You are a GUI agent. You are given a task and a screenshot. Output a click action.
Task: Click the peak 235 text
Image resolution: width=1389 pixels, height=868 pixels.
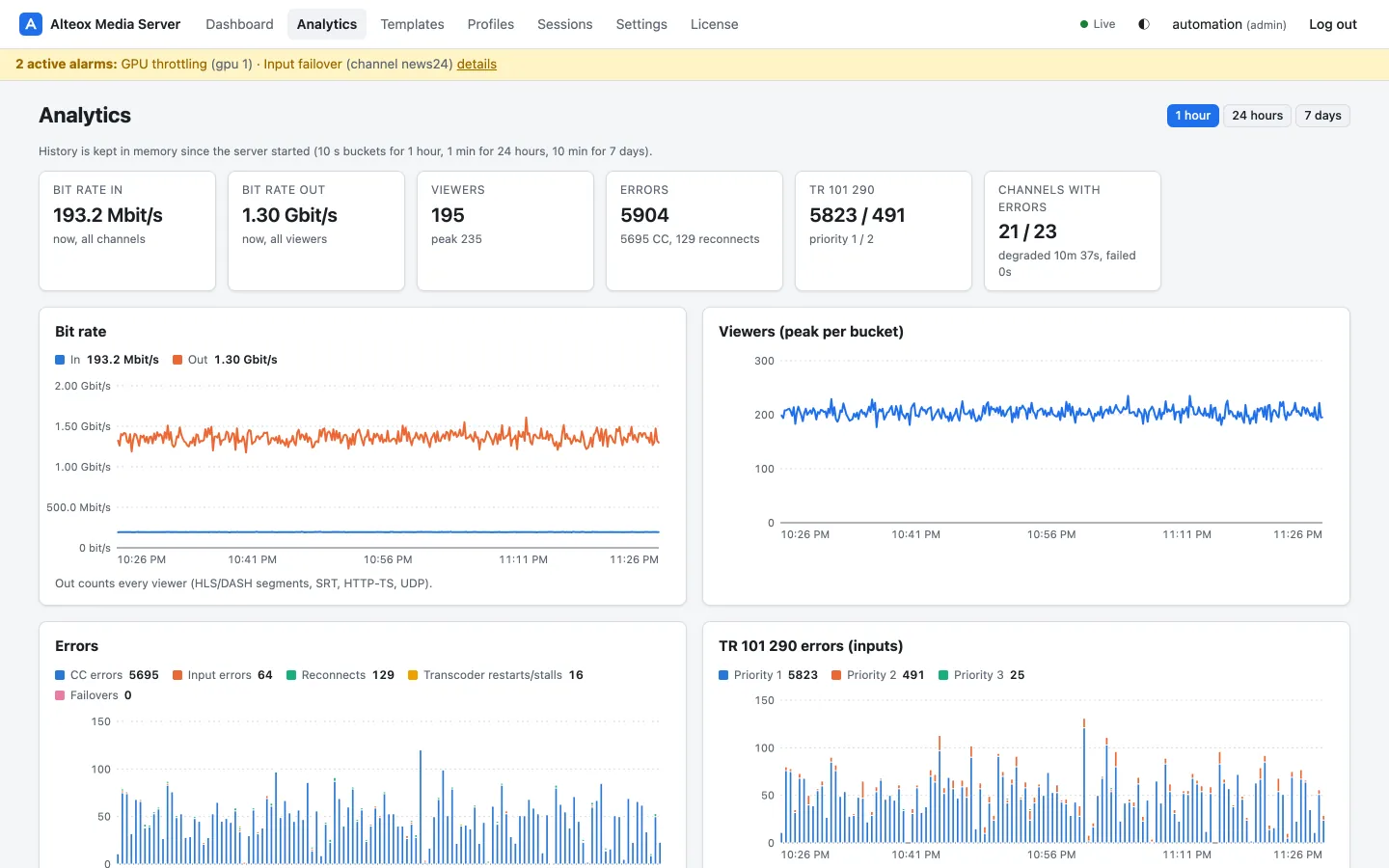456,239
